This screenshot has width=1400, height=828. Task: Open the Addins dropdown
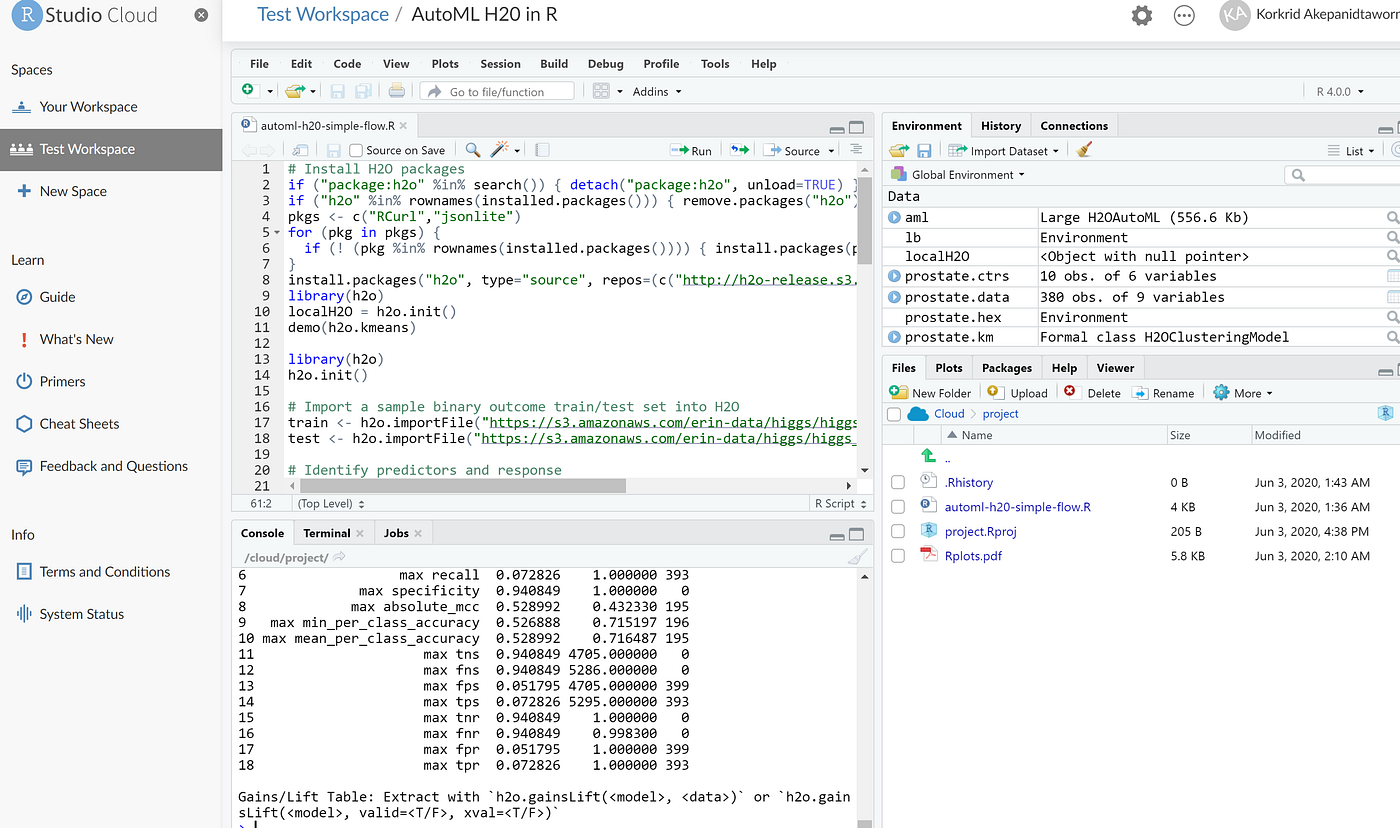656,90
